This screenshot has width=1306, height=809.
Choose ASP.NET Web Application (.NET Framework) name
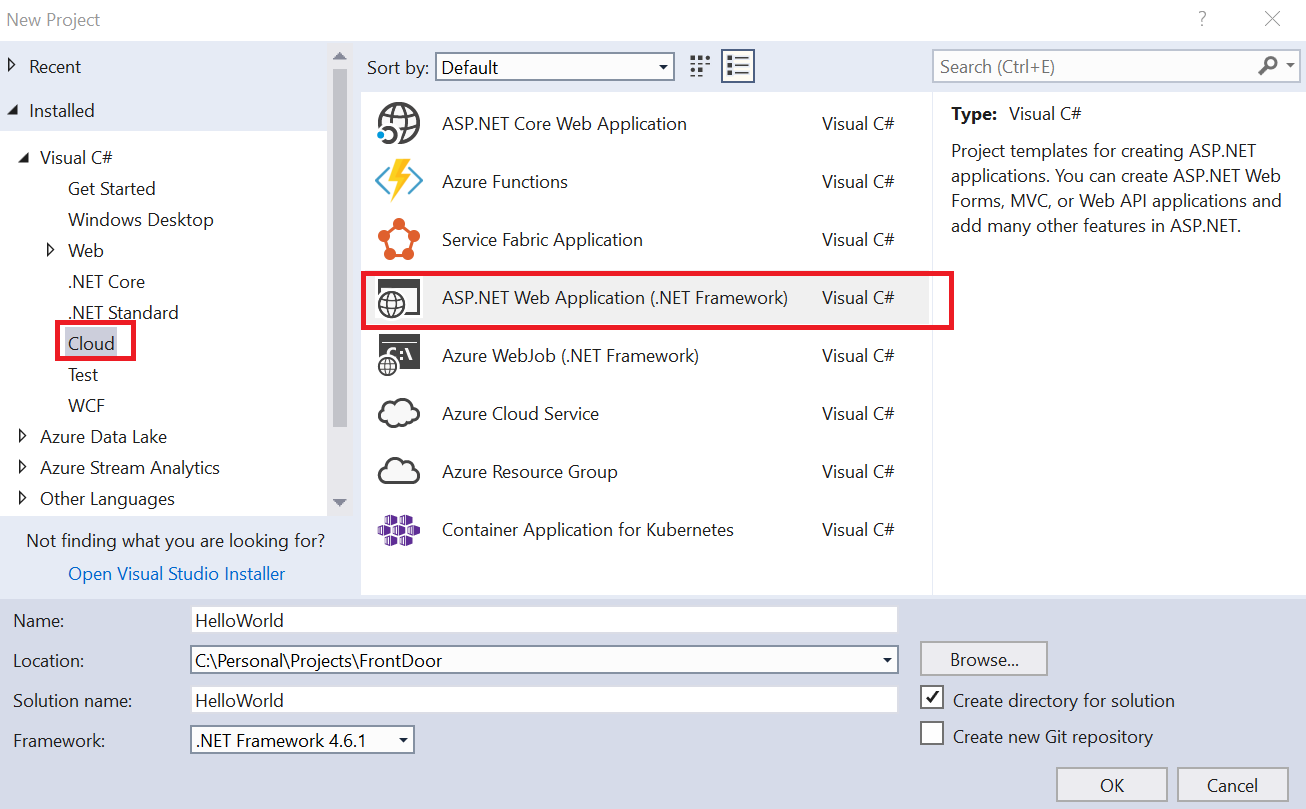pyautogui.click(x=615, y=298)
